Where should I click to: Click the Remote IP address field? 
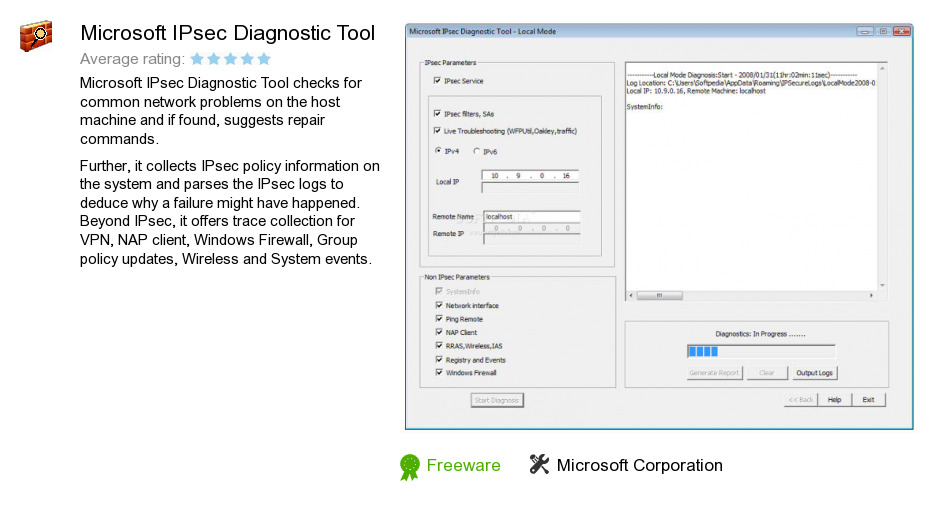click(x=532, y=229)
